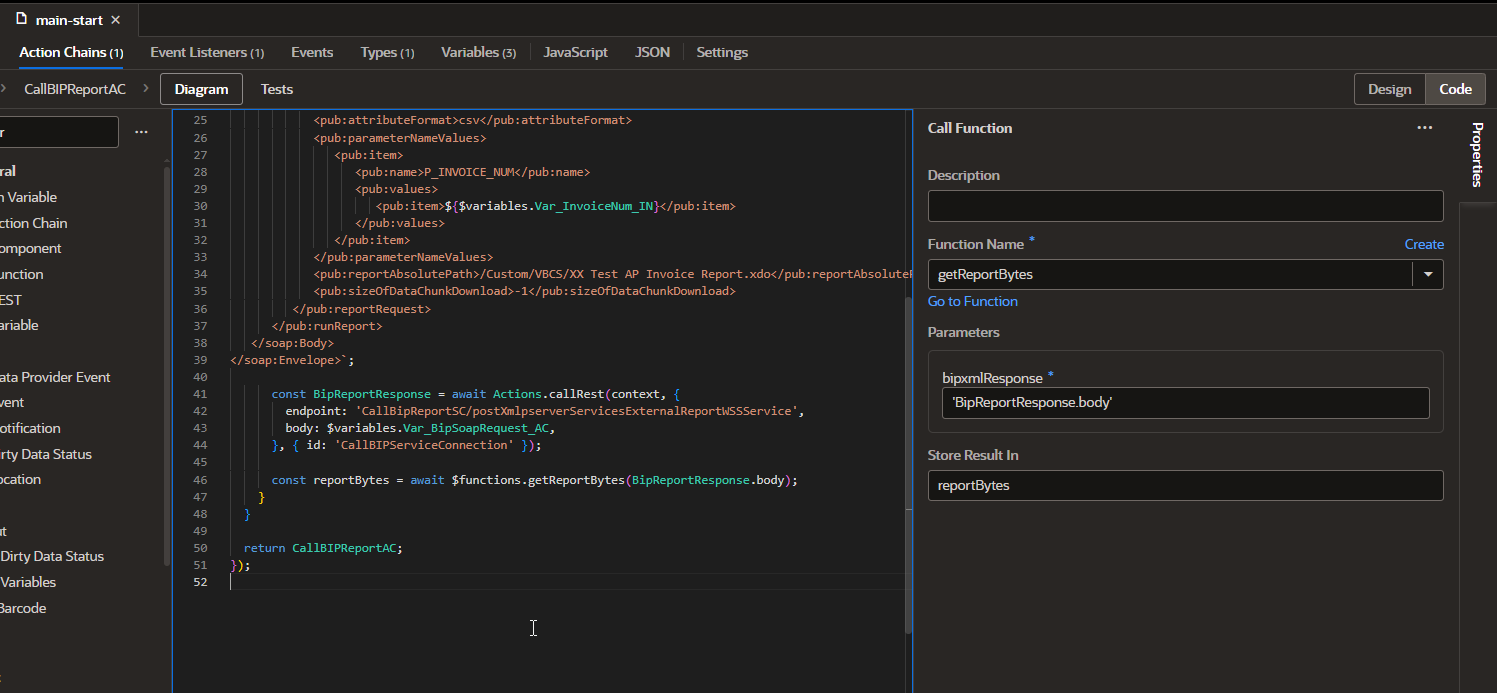Select the Tests view
1497x693 pixels.
pyautogui.click(x=277, y=89)
